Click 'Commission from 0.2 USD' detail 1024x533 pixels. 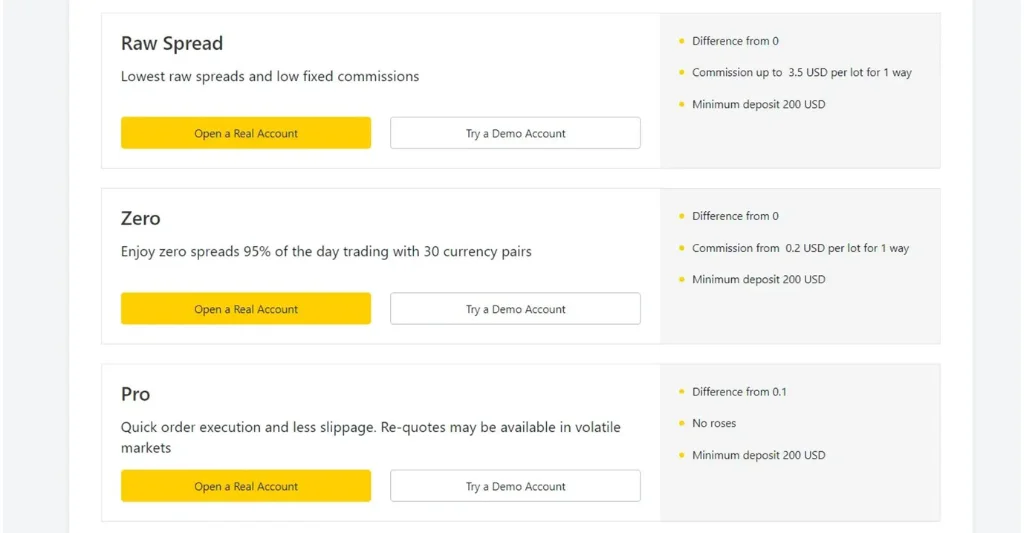(800, 248)
